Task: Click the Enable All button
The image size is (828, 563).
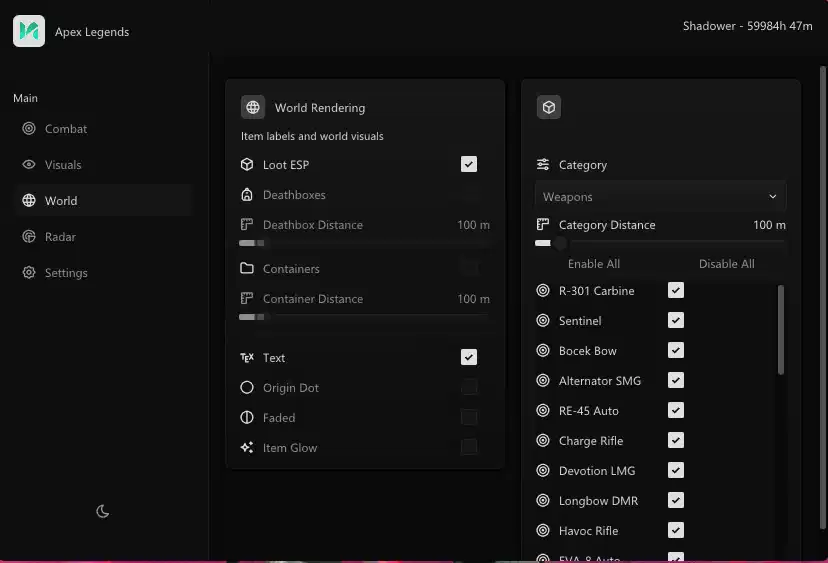Action: click(x=594, y=264)
